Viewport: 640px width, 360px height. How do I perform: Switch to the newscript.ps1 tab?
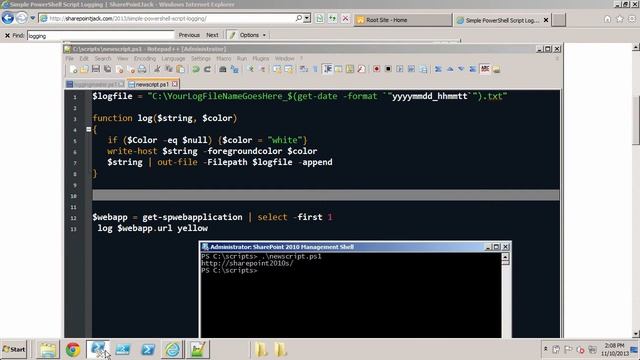152,84
